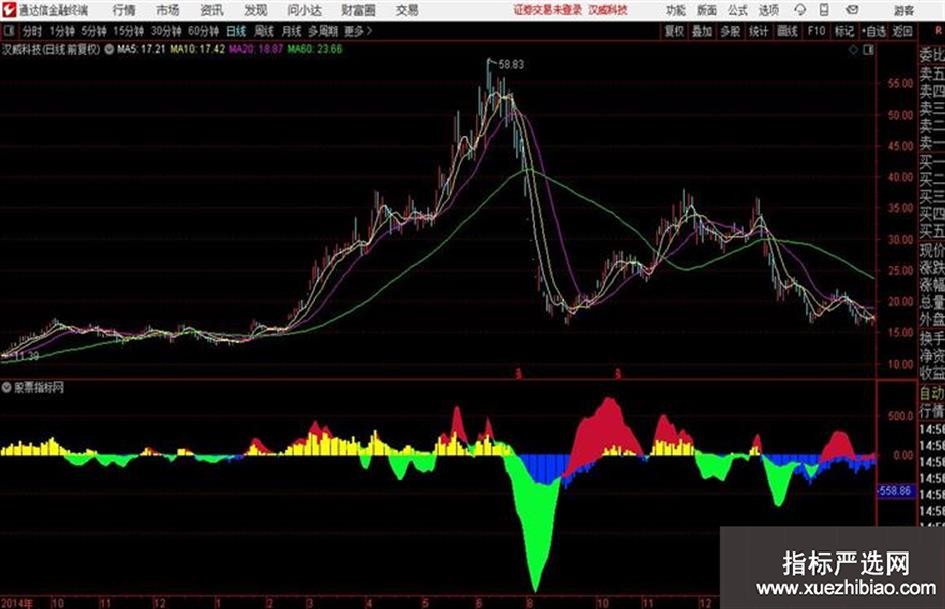Image resolution: width=945 pixels, height=609 pixels.
Task: Open the mobile phone icon in title bar
Action: [x=824, y=10]
